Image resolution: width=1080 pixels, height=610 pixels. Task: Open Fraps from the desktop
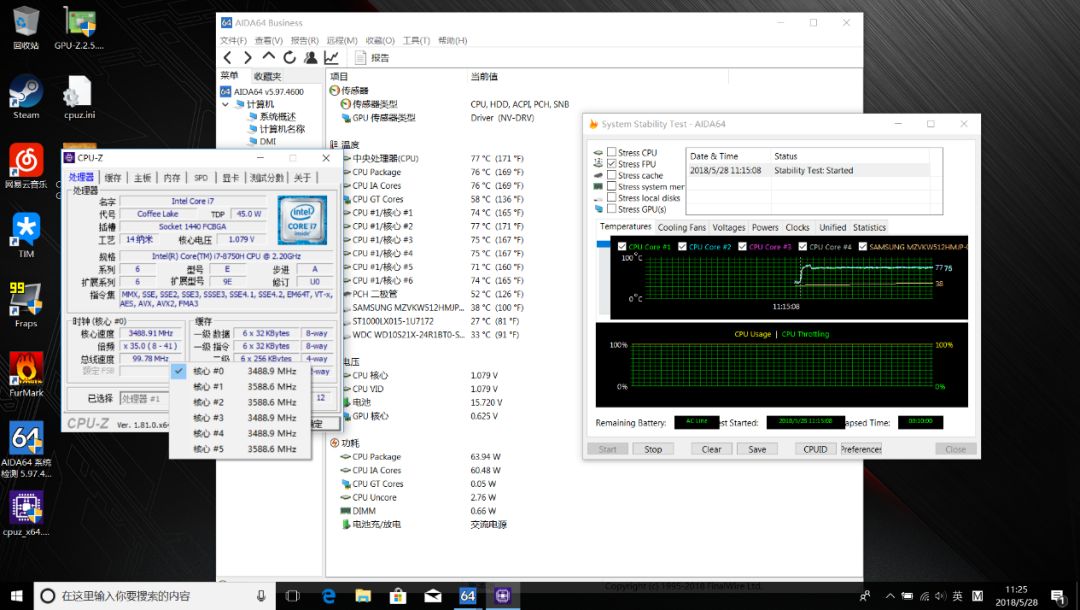(x=25, y=300)
